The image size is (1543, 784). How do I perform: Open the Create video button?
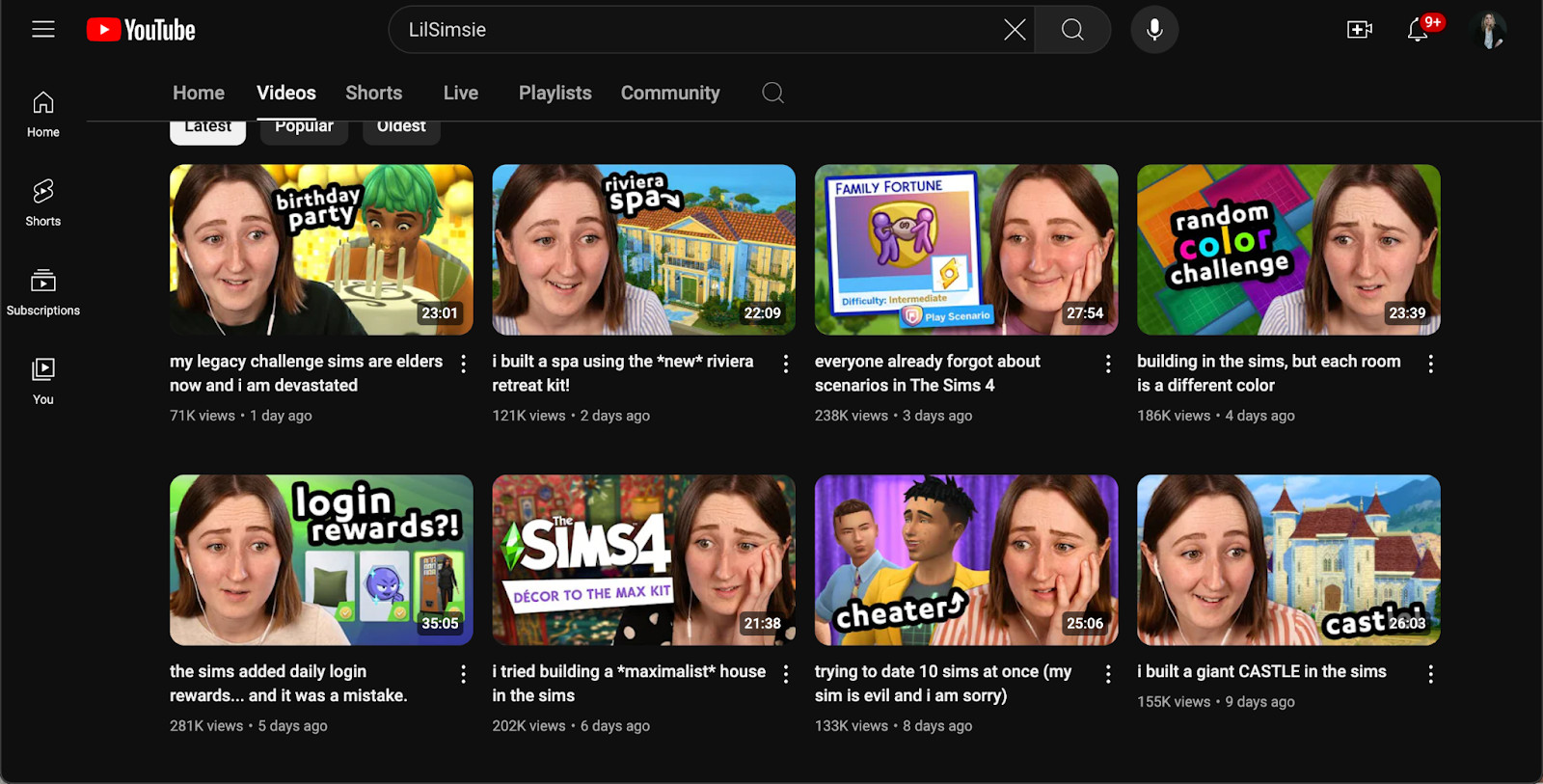1360,30
